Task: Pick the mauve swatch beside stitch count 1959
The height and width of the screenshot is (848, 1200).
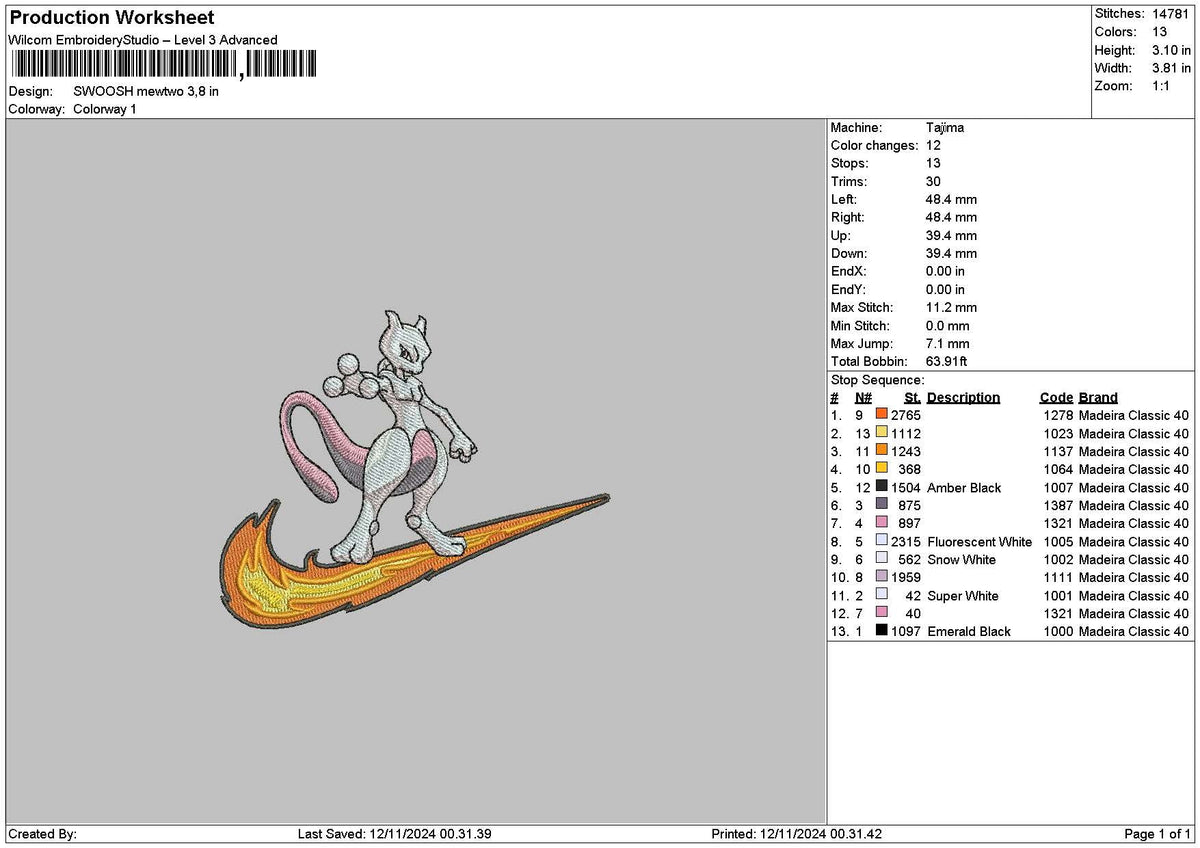Action: coord(881,576)
